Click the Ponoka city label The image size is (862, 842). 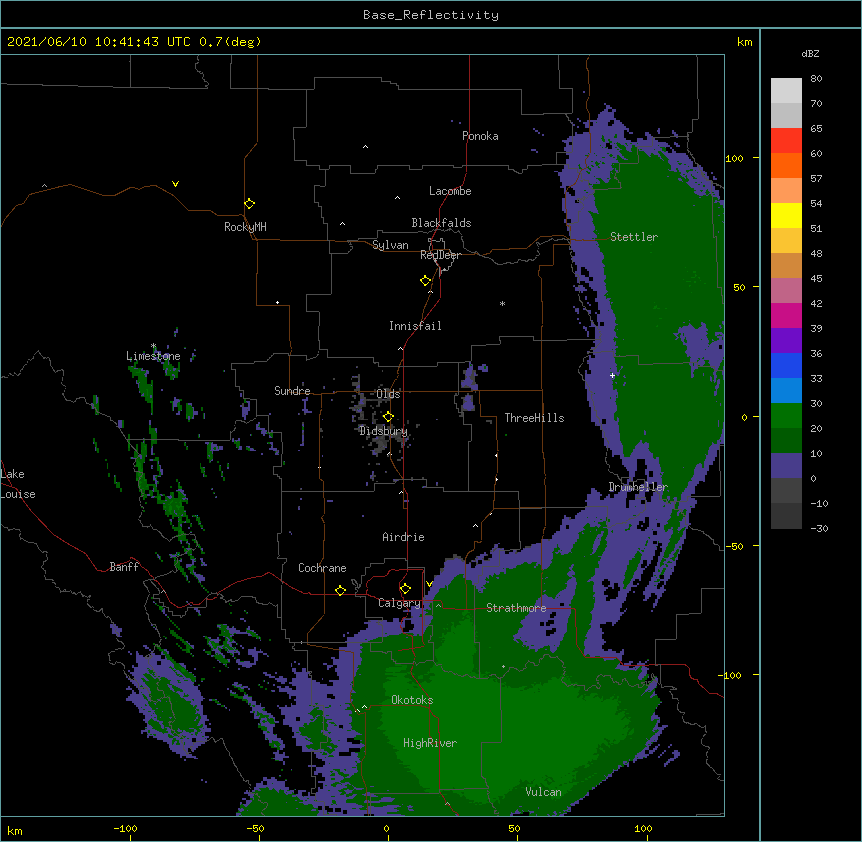tap(480, 136)
